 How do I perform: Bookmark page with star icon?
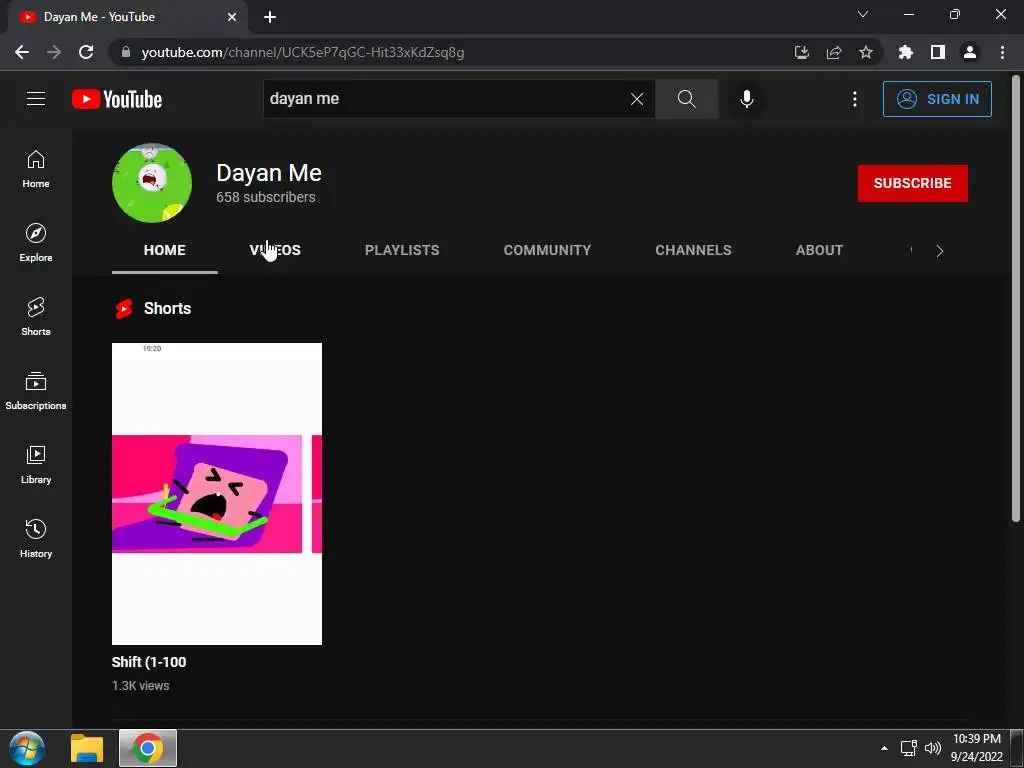point(866,52)
